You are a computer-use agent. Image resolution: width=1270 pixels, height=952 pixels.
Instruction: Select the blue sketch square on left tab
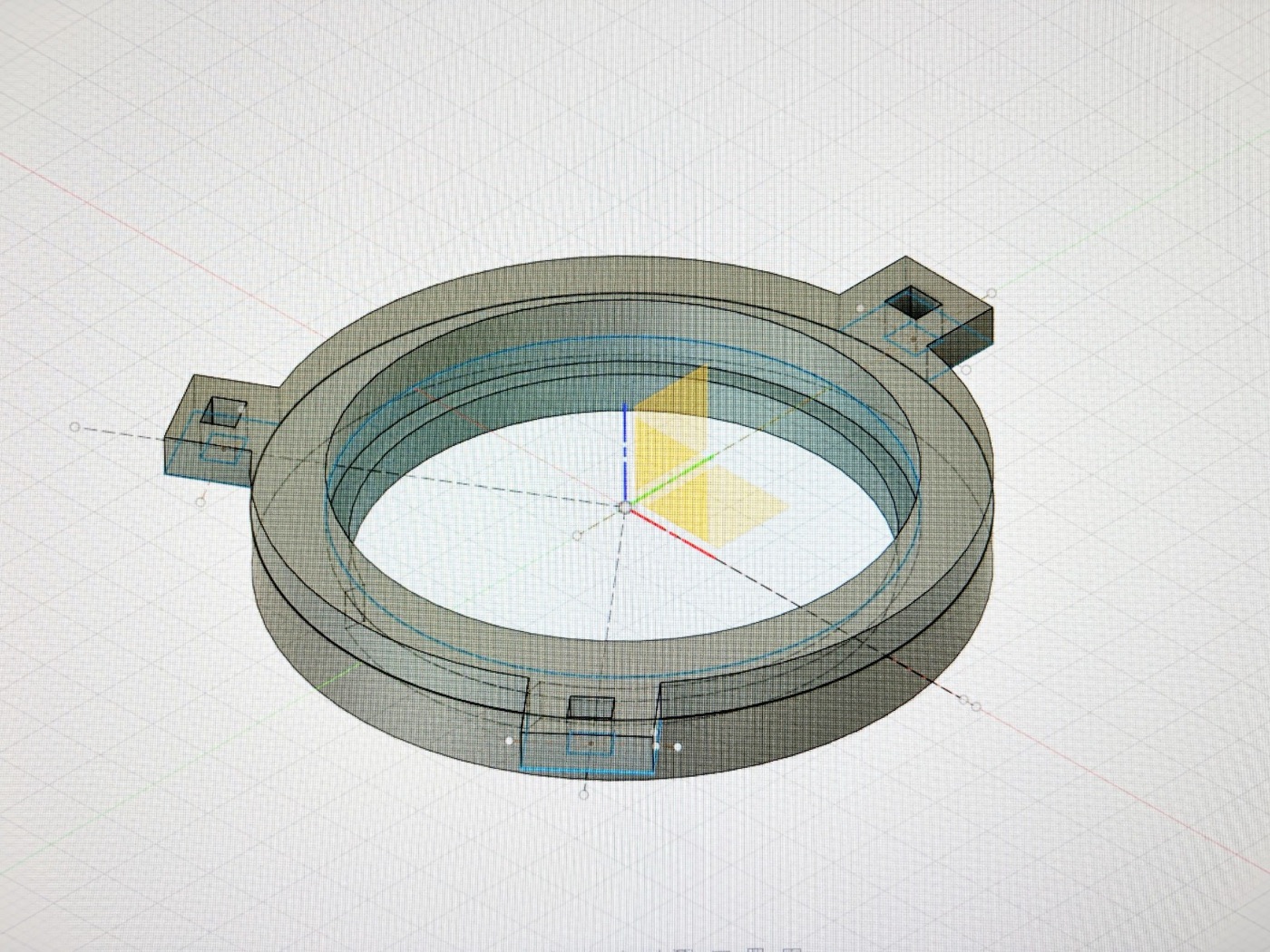tap(223, 446)
